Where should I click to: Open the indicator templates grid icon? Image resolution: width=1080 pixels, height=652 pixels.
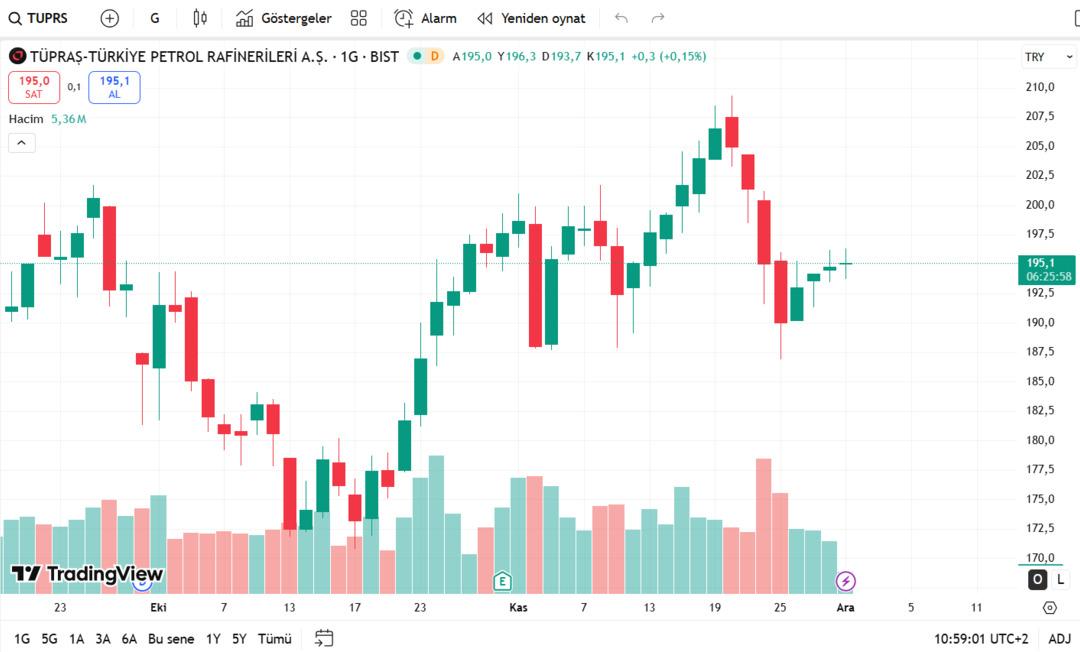pos(359,18)
